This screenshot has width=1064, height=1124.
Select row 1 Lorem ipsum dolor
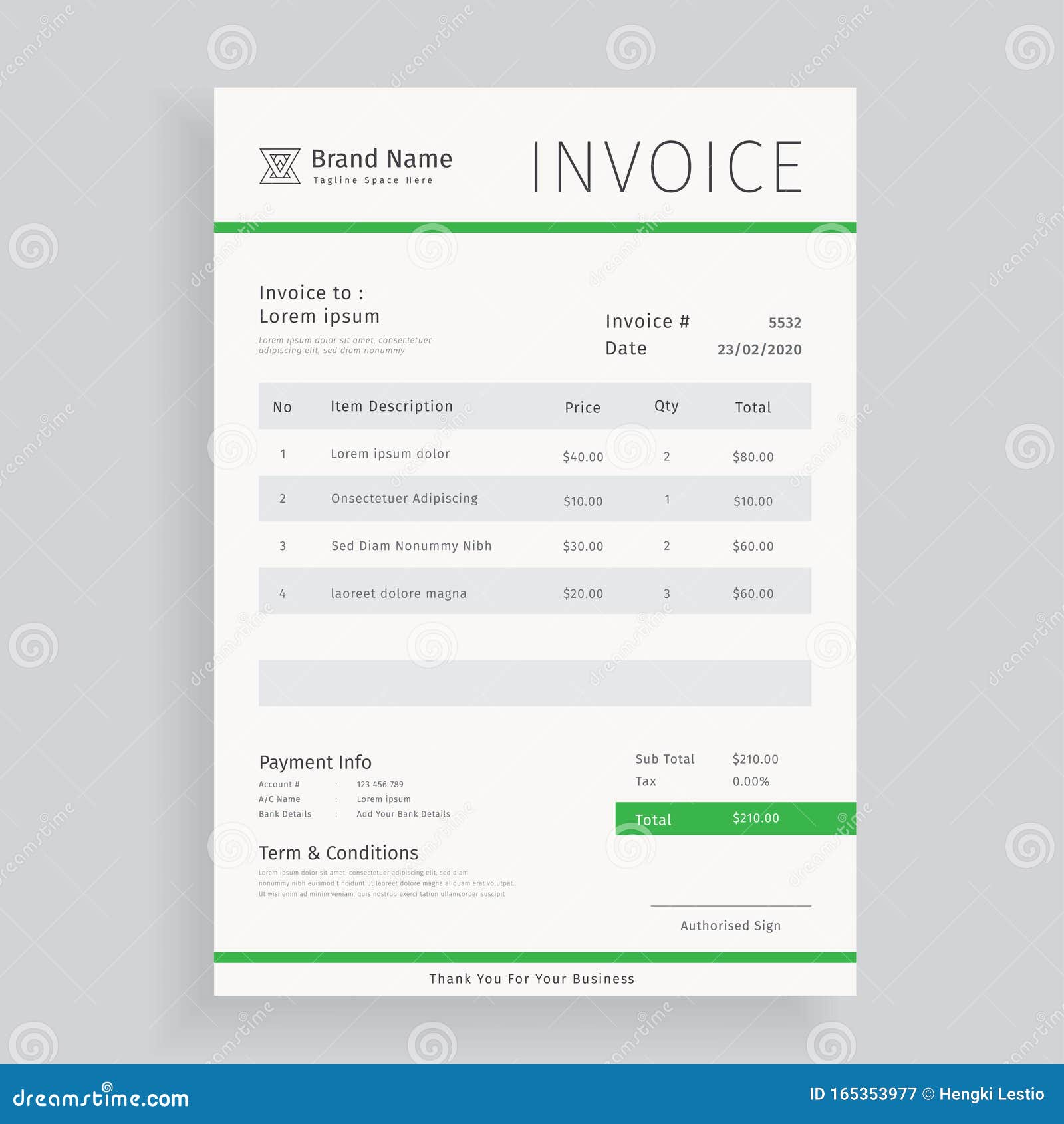(x=389, y=453)
